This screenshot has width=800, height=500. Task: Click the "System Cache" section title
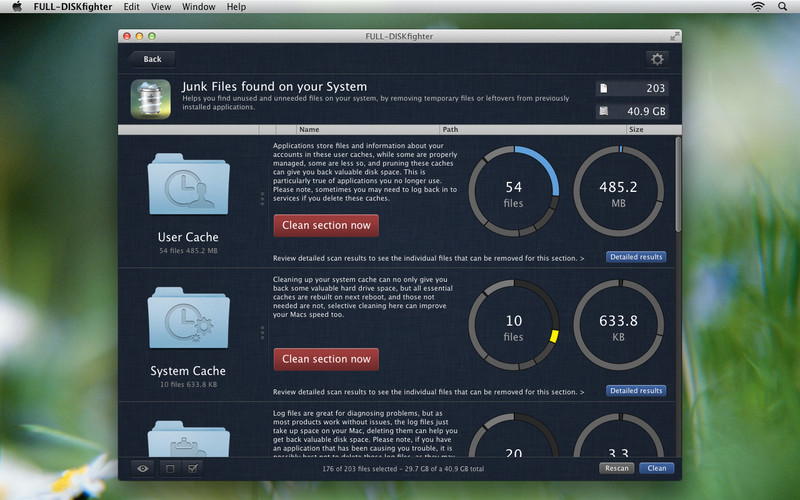coord(188,371)
